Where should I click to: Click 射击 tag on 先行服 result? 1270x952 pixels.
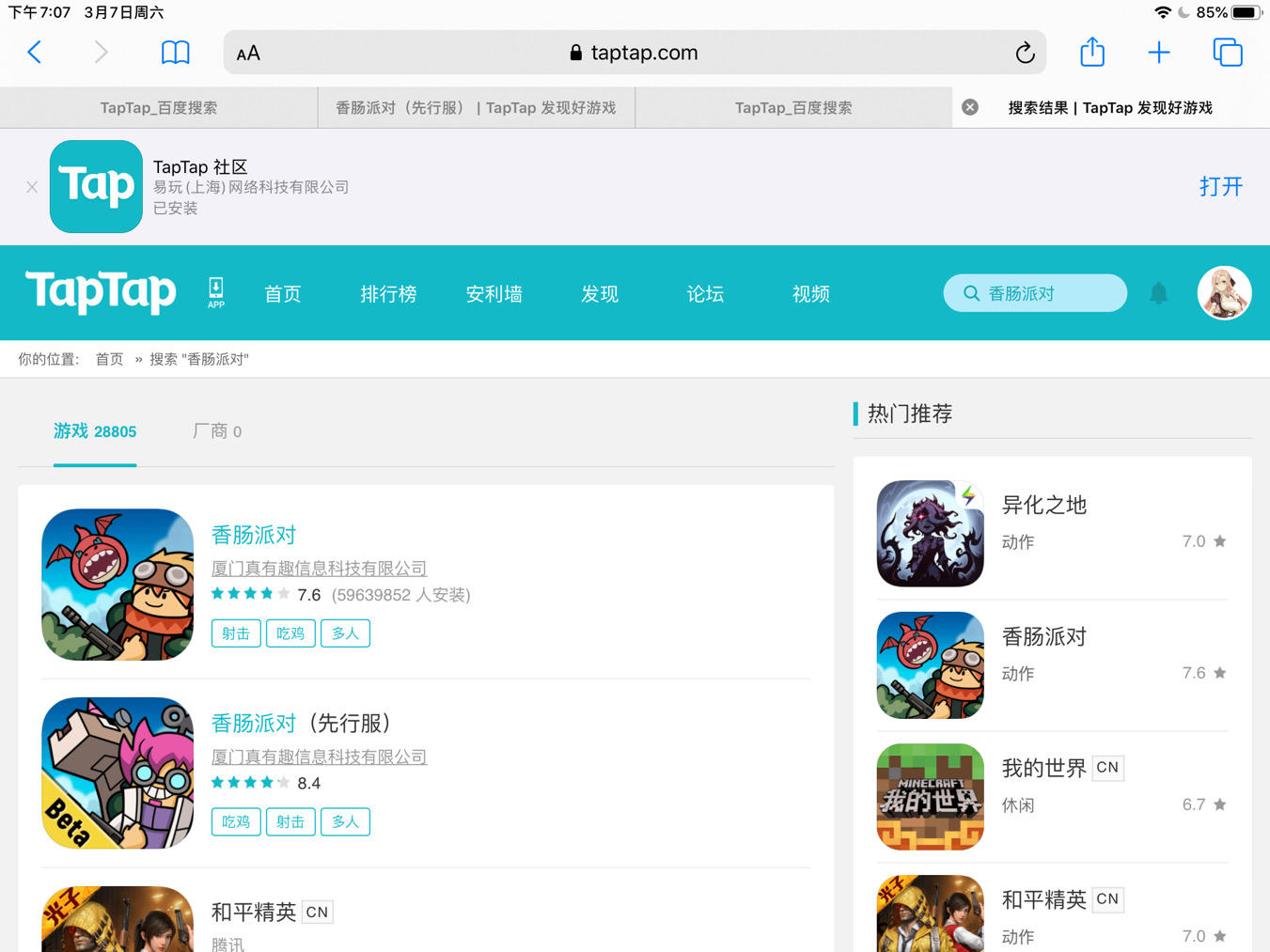click(290, 821)
